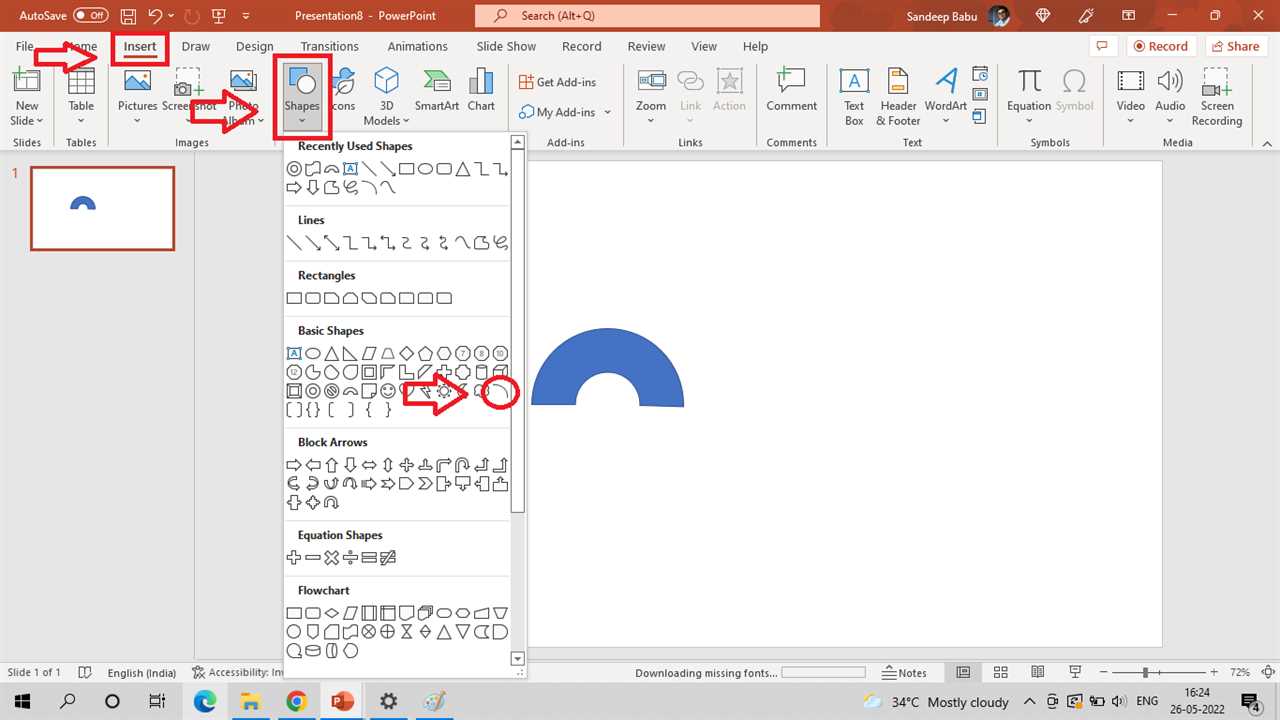Viewport: 1280px width, 720px height.
Task: Insert a Comment using the ribbon
Action: pyautogui.click(x=791, y=90)
